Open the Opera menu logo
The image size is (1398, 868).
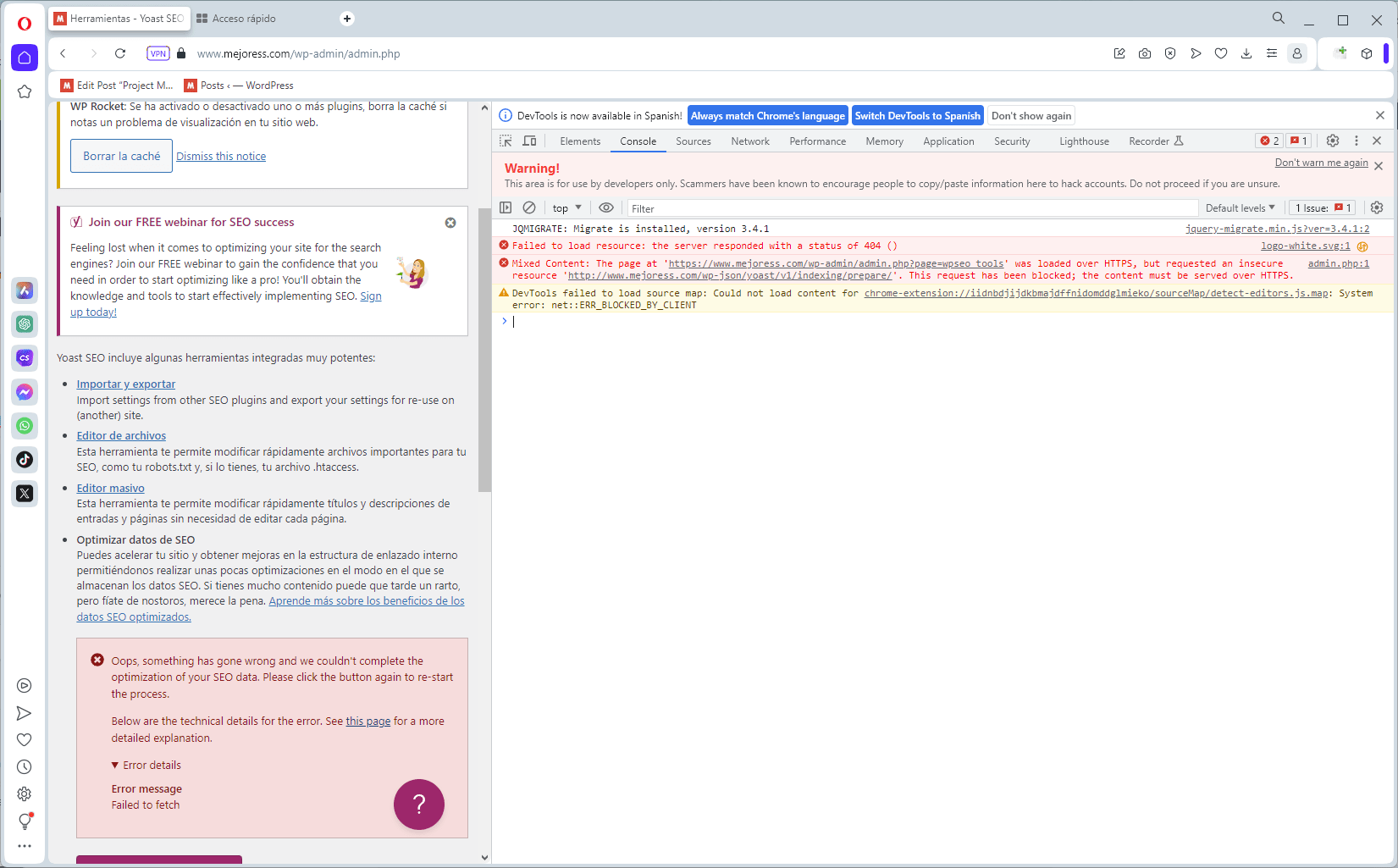click(25, 23)
